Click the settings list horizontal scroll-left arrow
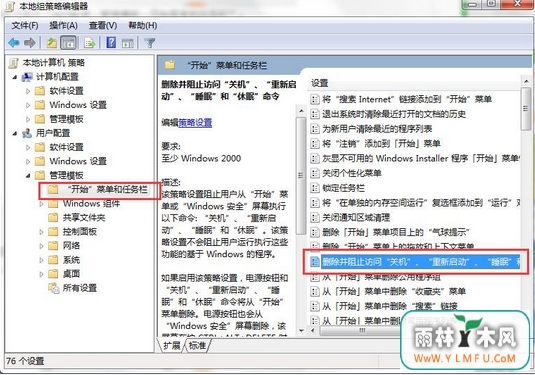The width and height of the screenshot is (535, 375). pos(313,330)
